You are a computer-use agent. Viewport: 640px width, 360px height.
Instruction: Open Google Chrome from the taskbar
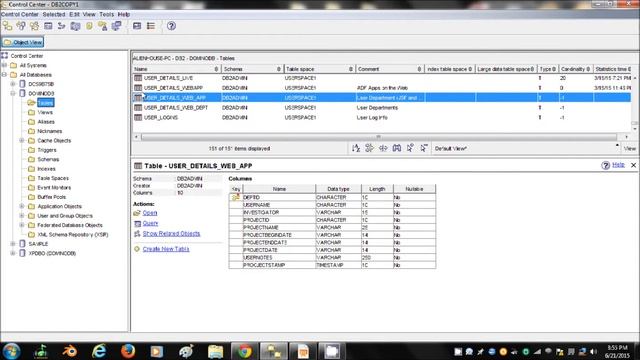[x=244, y=351]
